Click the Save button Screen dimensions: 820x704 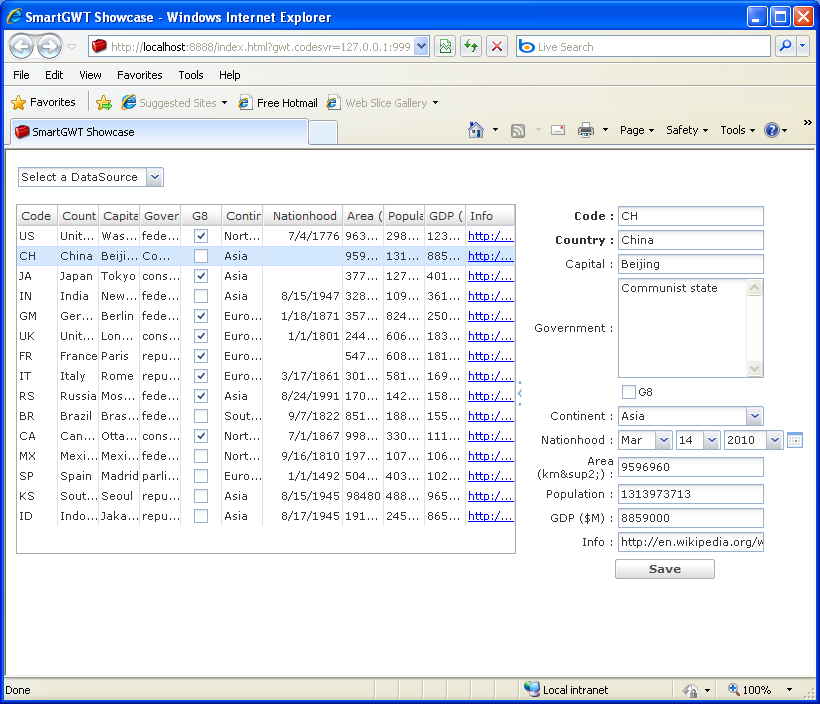(665, 569)
